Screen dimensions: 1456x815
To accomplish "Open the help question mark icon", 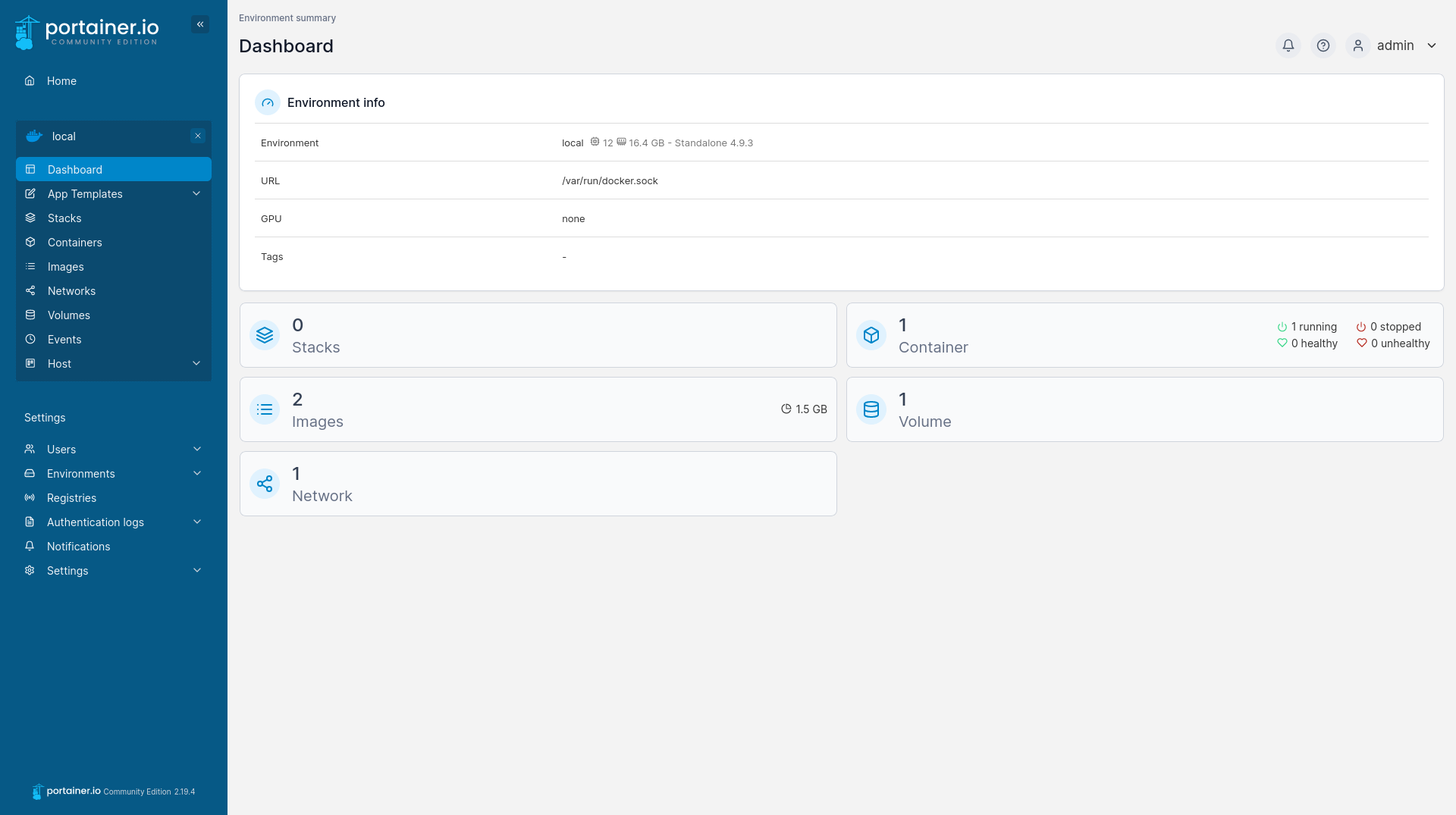I will pyautogui.click(x=1323, y=45).
